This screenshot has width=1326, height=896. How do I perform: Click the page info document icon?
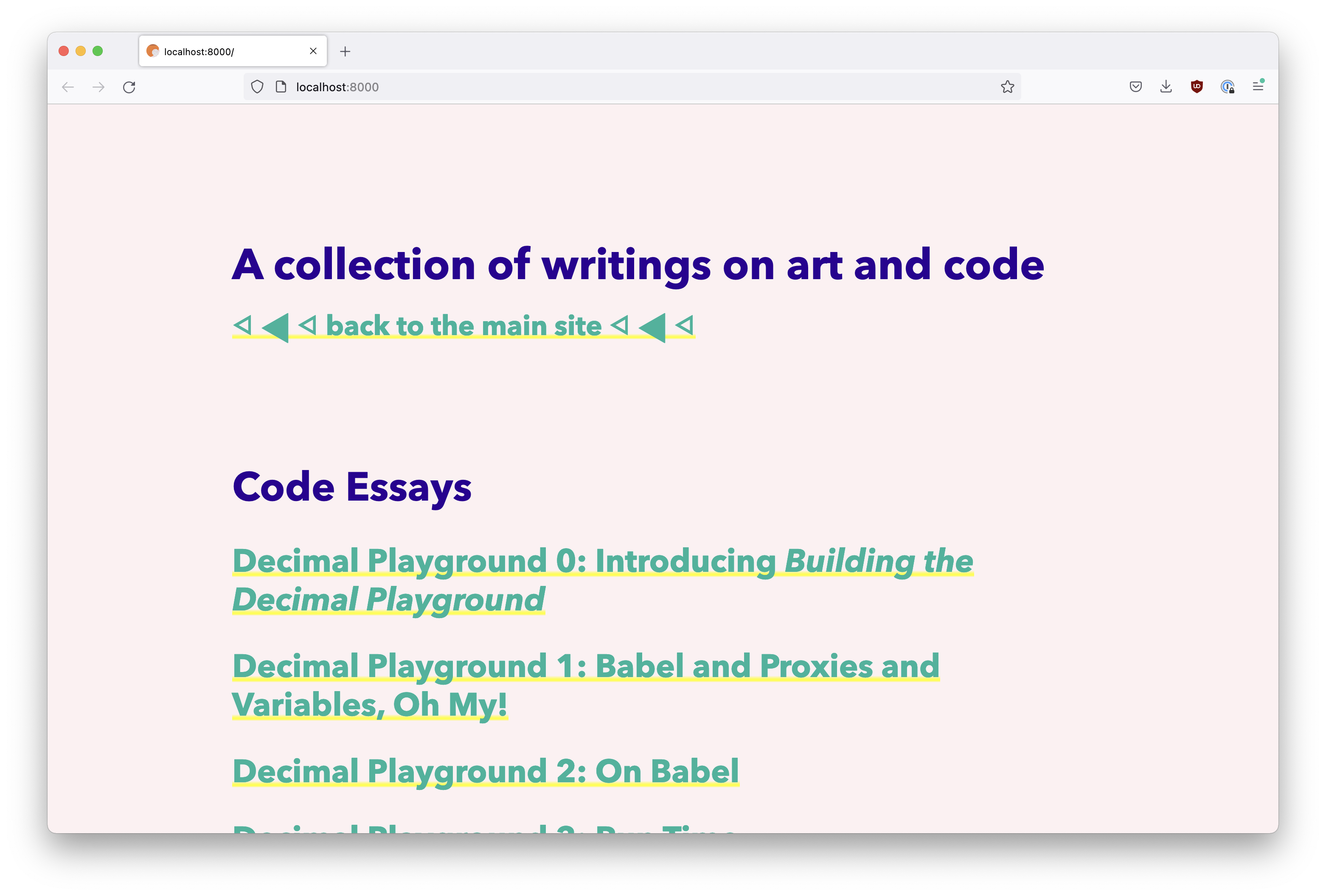point(281,87)
